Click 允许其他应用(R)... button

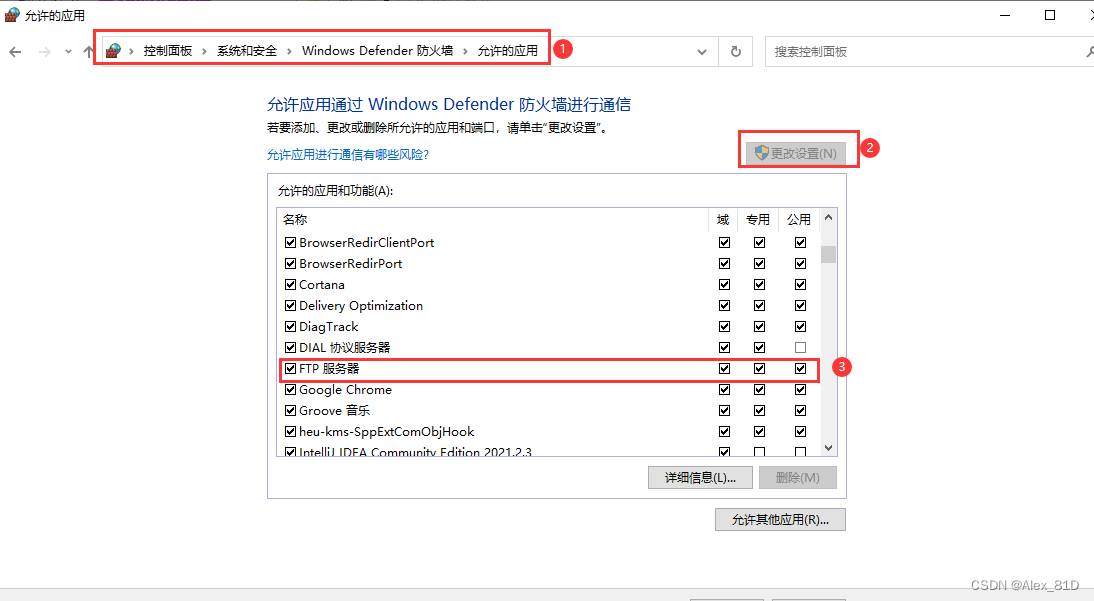[780, 519]
